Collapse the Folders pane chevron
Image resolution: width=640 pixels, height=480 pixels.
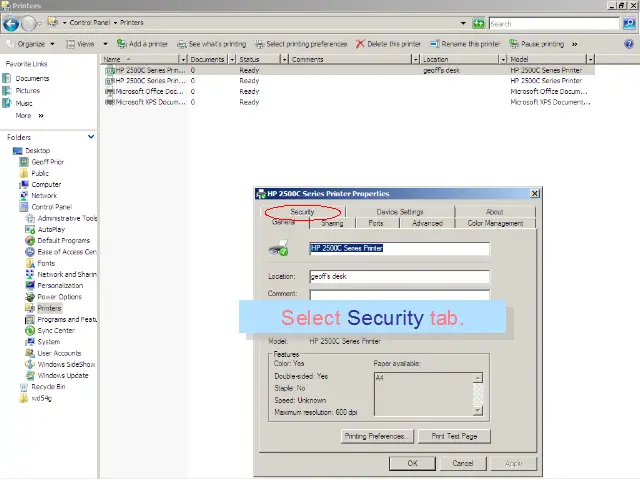pos(91,137)
